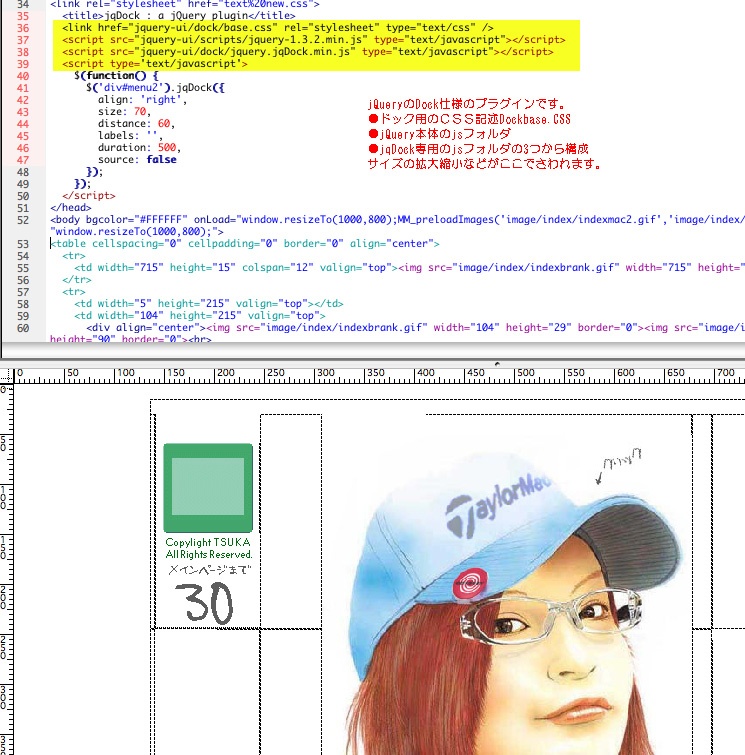Image resolution: width=745 pixels, height=755 pixels.
Task: Click the td line with colspan="12"
Action: [x=409, y=268]
